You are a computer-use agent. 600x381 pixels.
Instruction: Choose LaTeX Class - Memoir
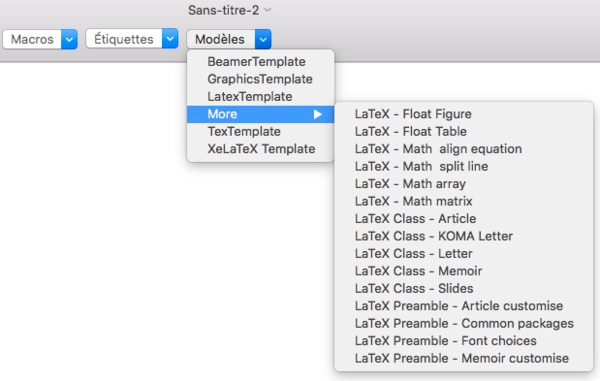(464, 271)
